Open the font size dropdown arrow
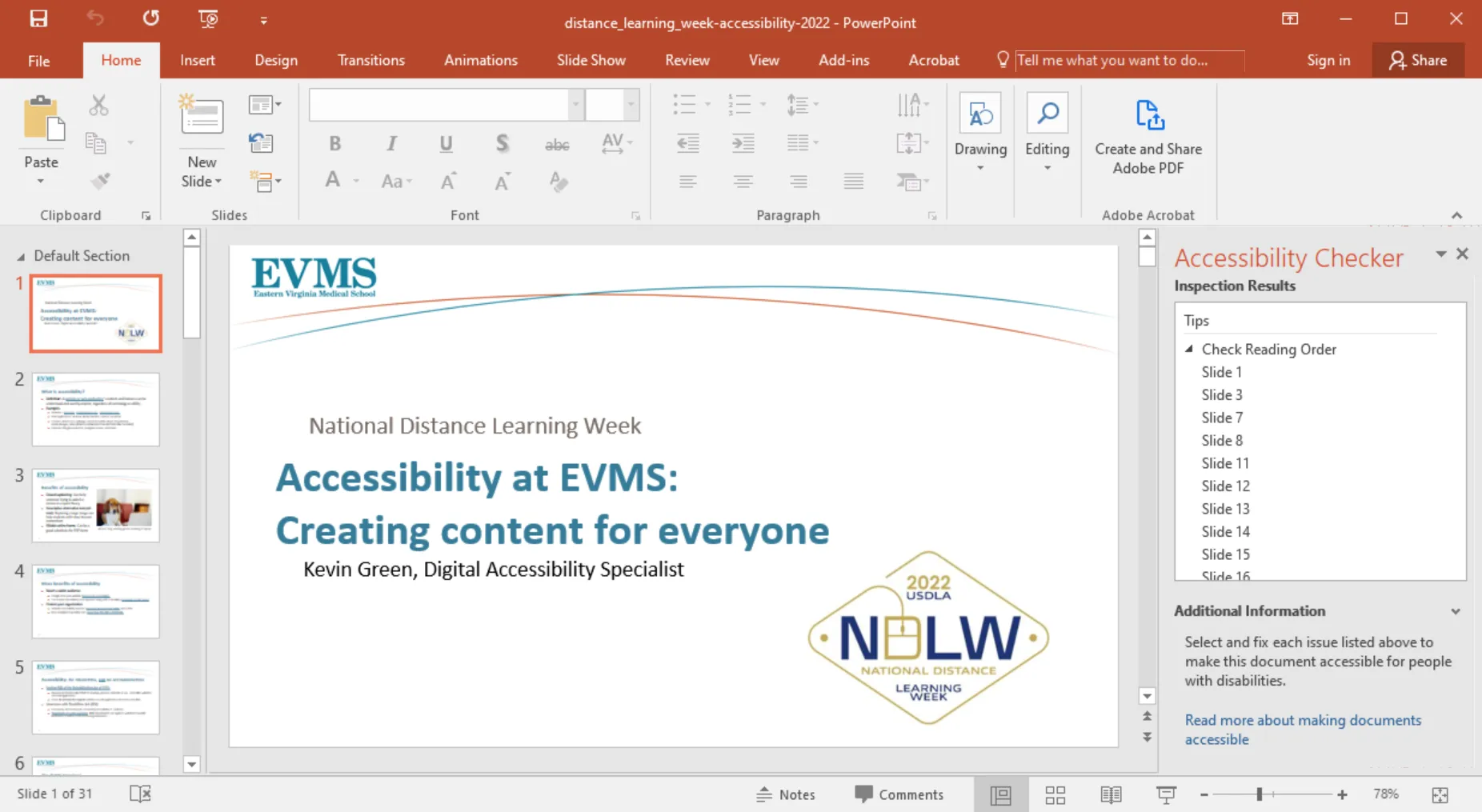Viewport: 1482px width, 812px height. (631, 105)
